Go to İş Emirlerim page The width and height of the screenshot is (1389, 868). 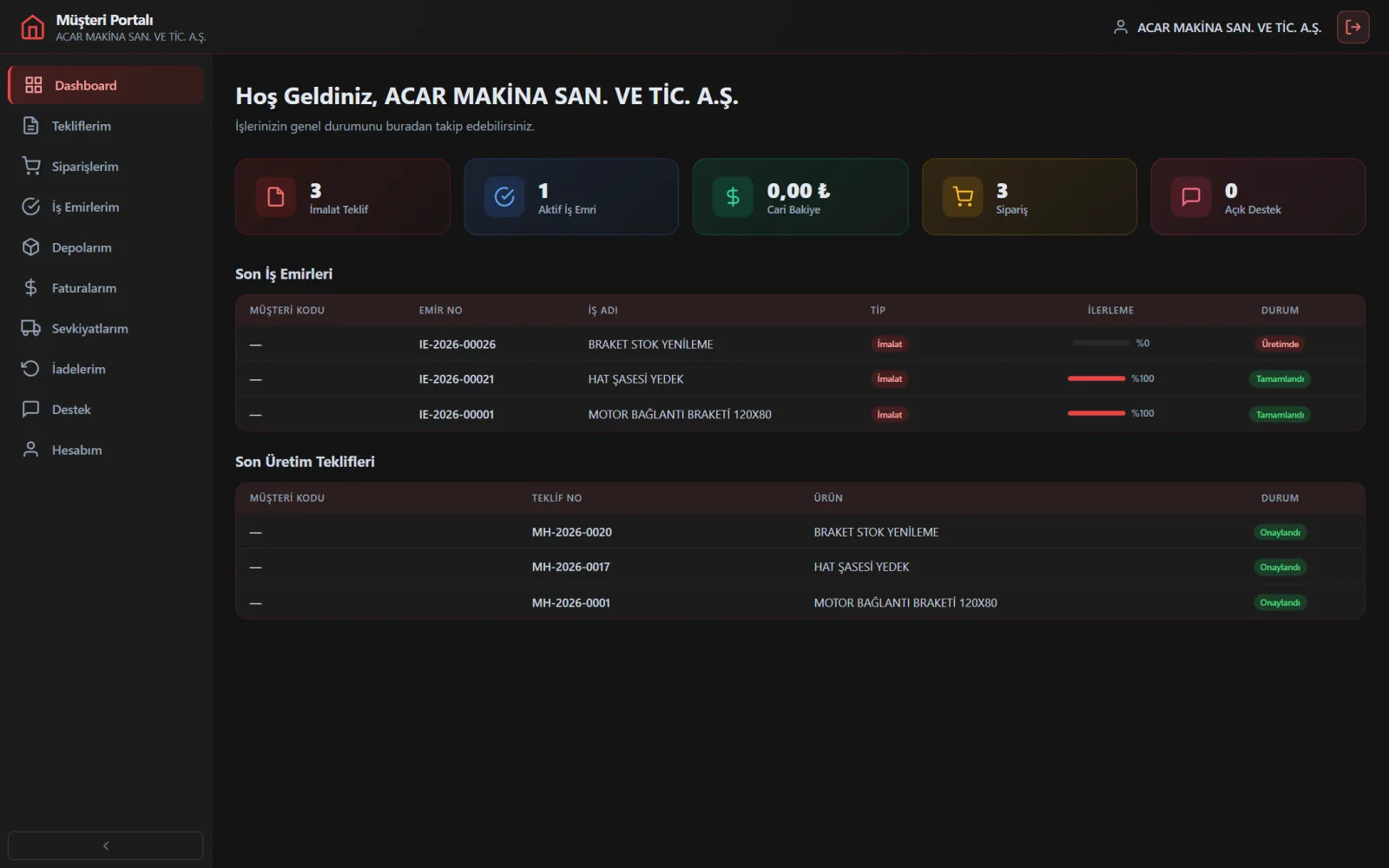click(105, 207)
